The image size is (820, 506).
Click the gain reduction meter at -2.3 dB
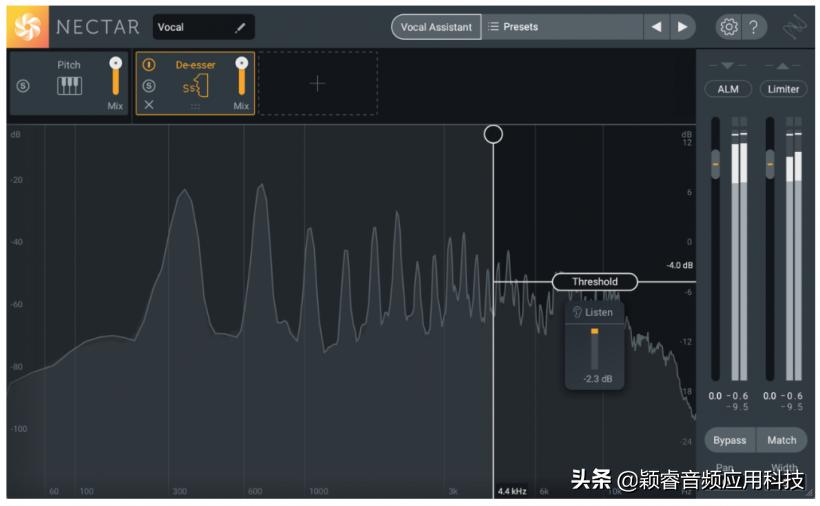click(595, 349)
